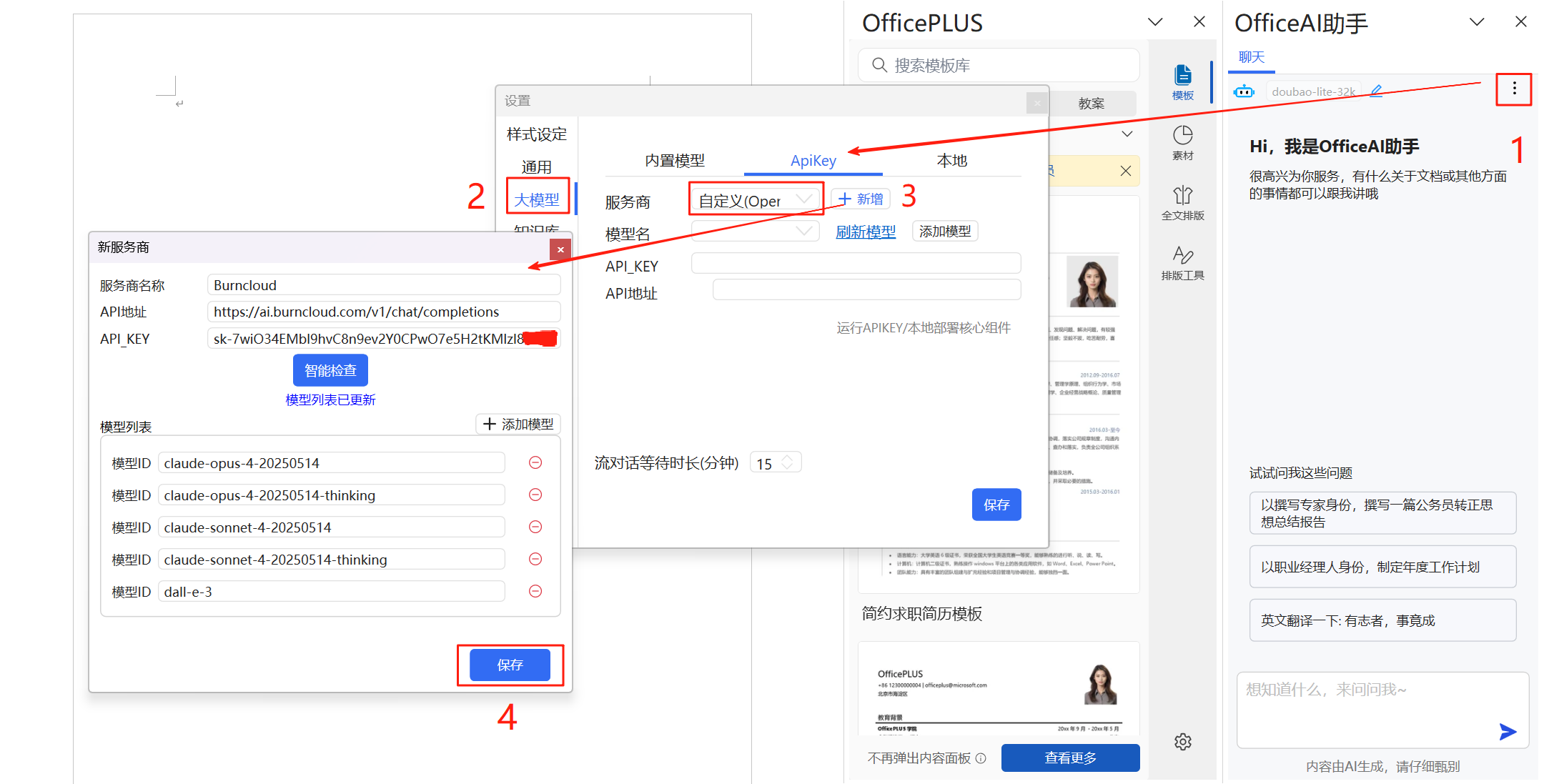
Task: Click the 新增 provider button
Action: click(861, 199)
